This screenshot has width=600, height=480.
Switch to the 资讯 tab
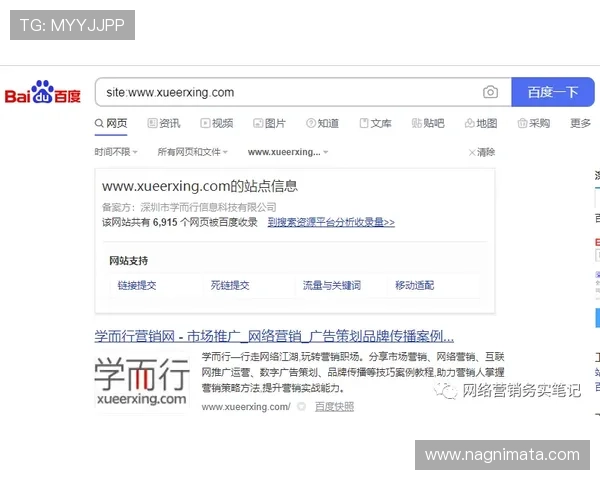(x=164, y=123)
